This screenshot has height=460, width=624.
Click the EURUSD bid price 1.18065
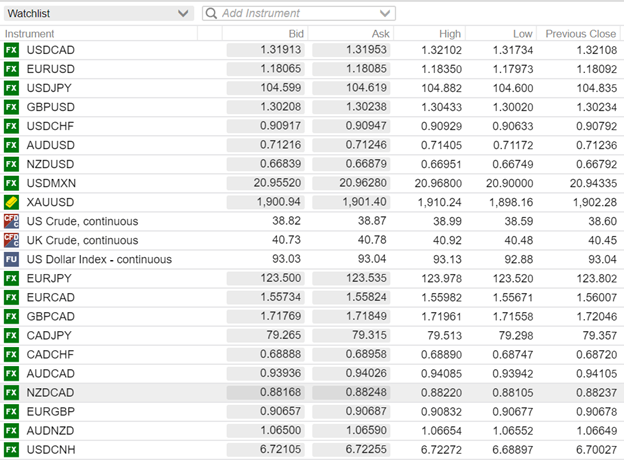pos(266,69)
